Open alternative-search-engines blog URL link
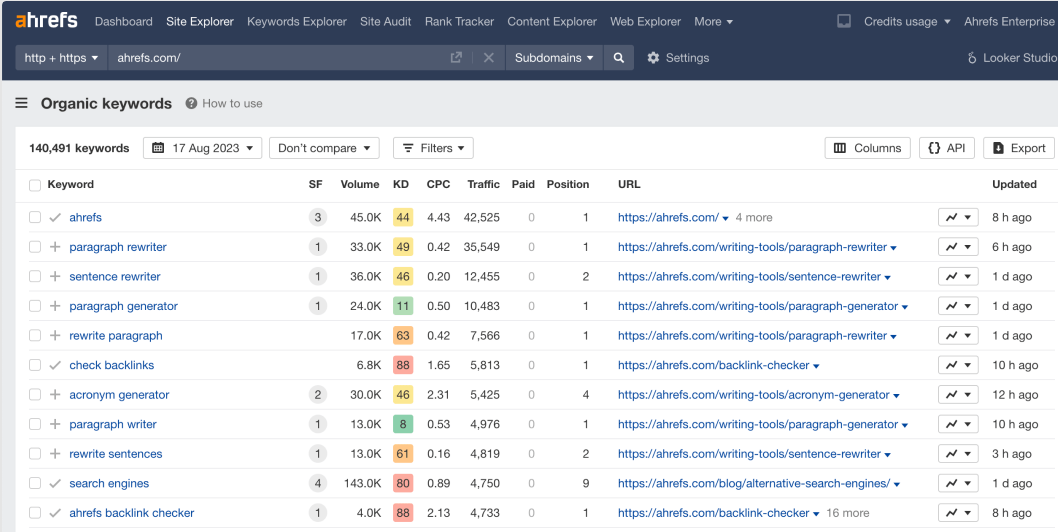1058x532 pixels. click(x=754, y=483)
